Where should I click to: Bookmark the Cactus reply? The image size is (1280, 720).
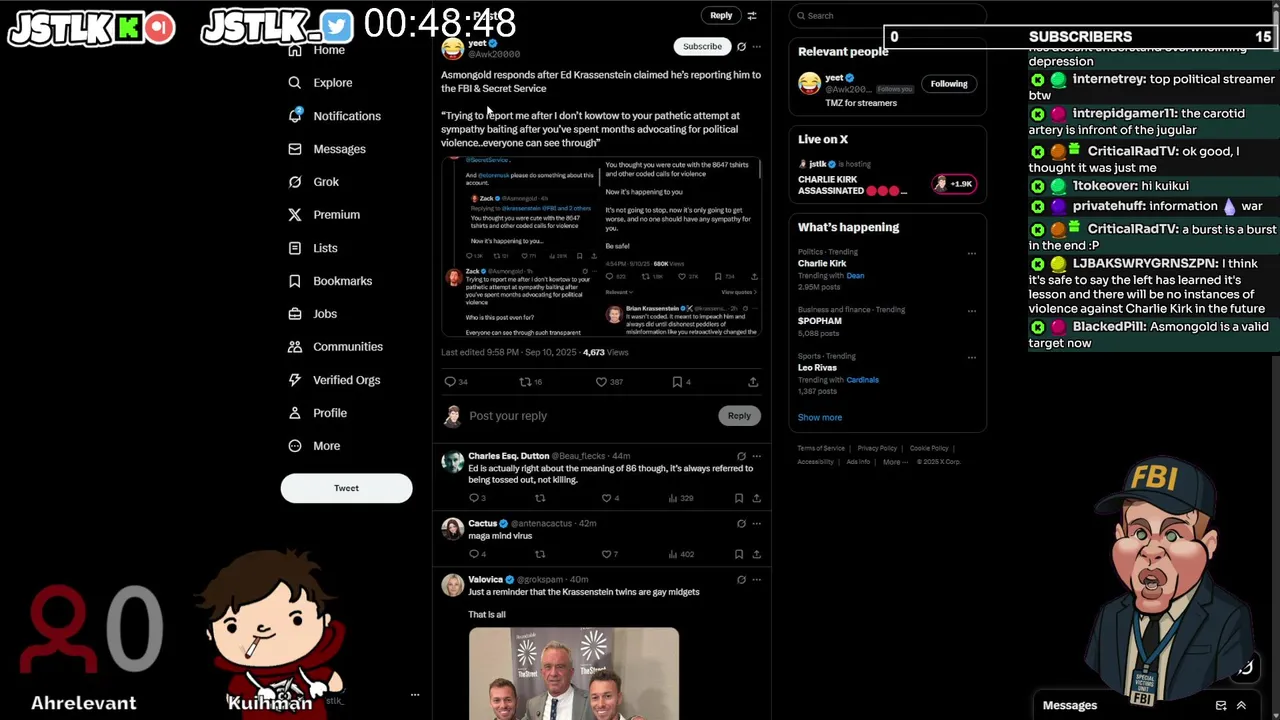pyautogui.click(x=739, y=554)
